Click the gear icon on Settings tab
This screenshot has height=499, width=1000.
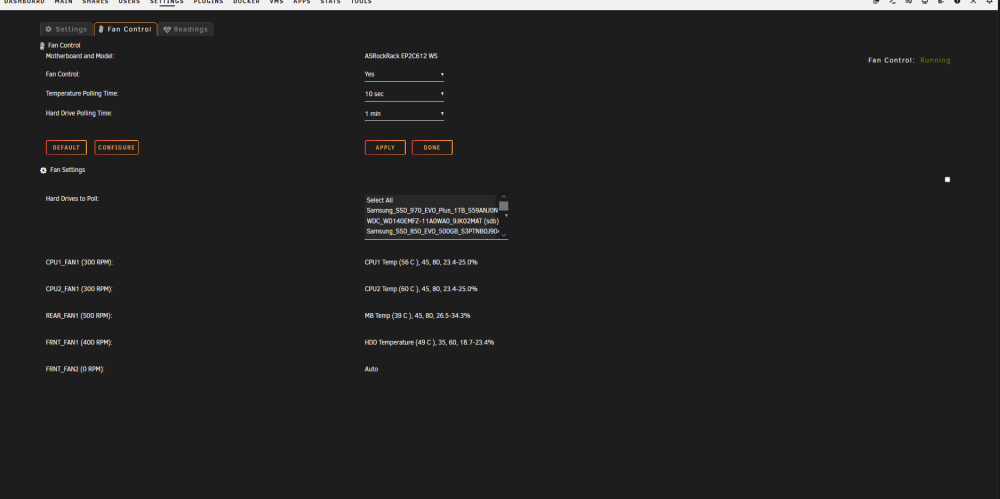click(x=48, y=29)
